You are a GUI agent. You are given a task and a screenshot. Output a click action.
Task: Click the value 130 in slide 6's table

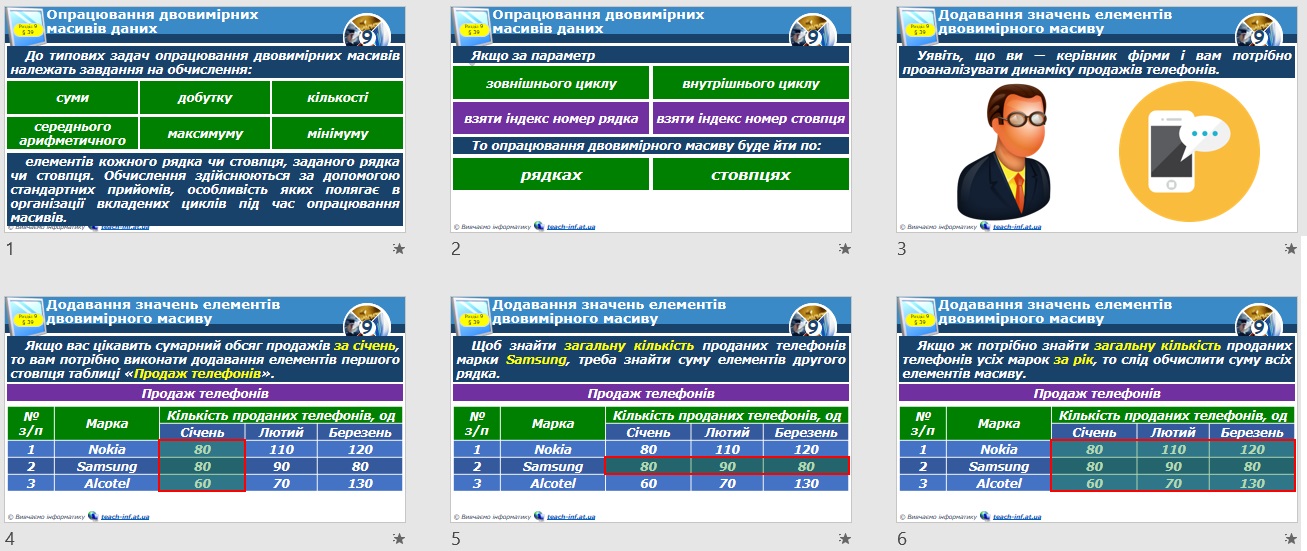[1252, 483]
